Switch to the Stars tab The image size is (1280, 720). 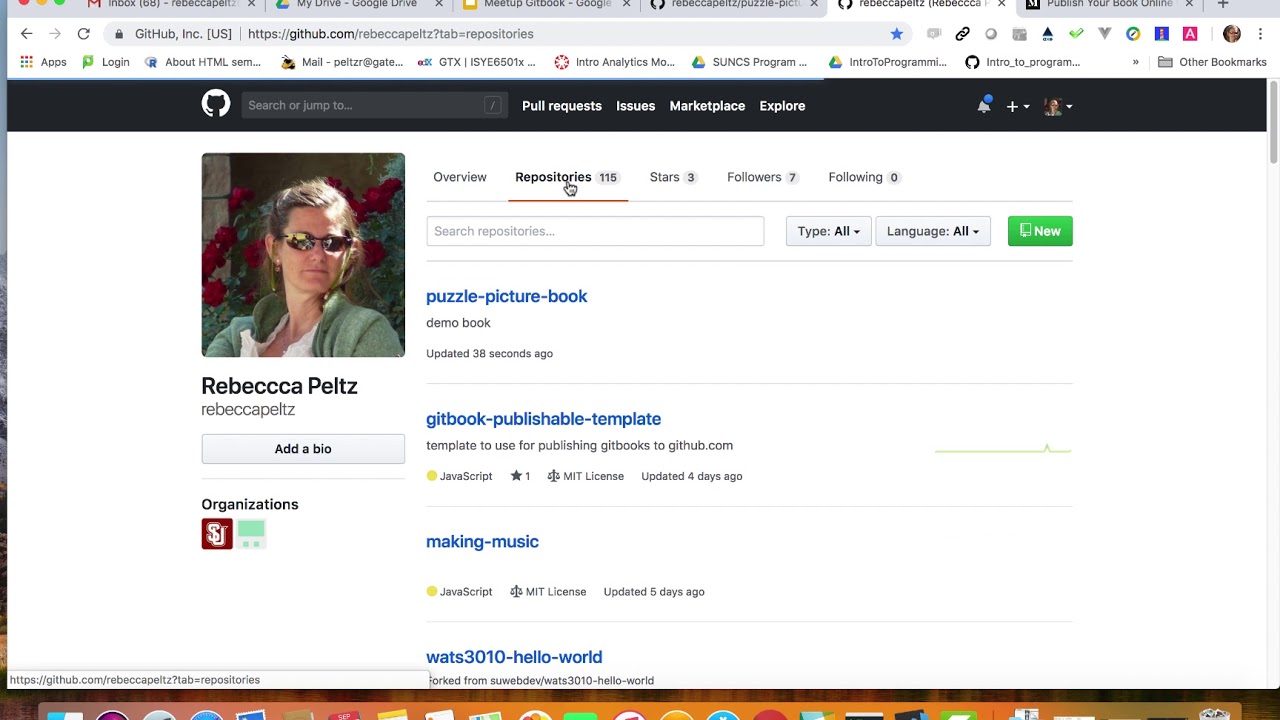coord(673,177)
